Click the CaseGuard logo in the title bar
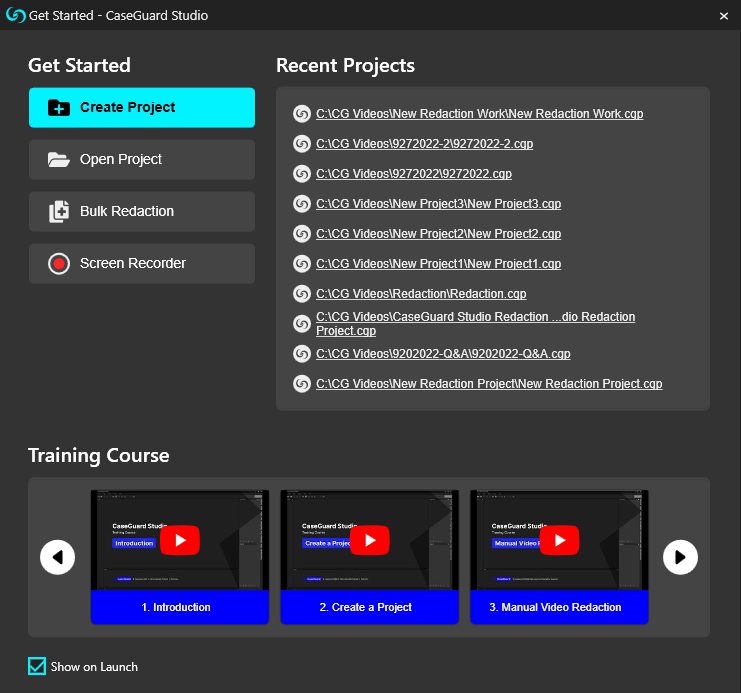Screen dimensions: 741x693 (x=16, y=15)
